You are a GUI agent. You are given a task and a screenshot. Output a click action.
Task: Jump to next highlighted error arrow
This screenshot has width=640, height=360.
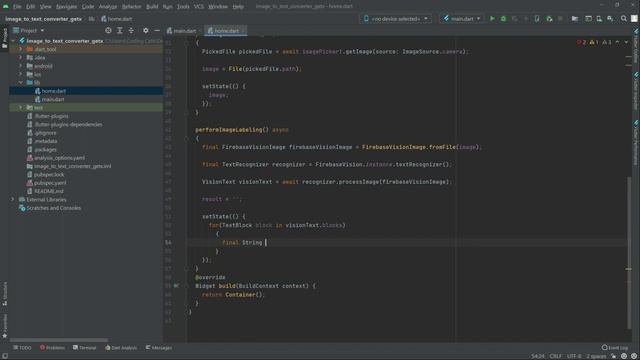(627, 42)
